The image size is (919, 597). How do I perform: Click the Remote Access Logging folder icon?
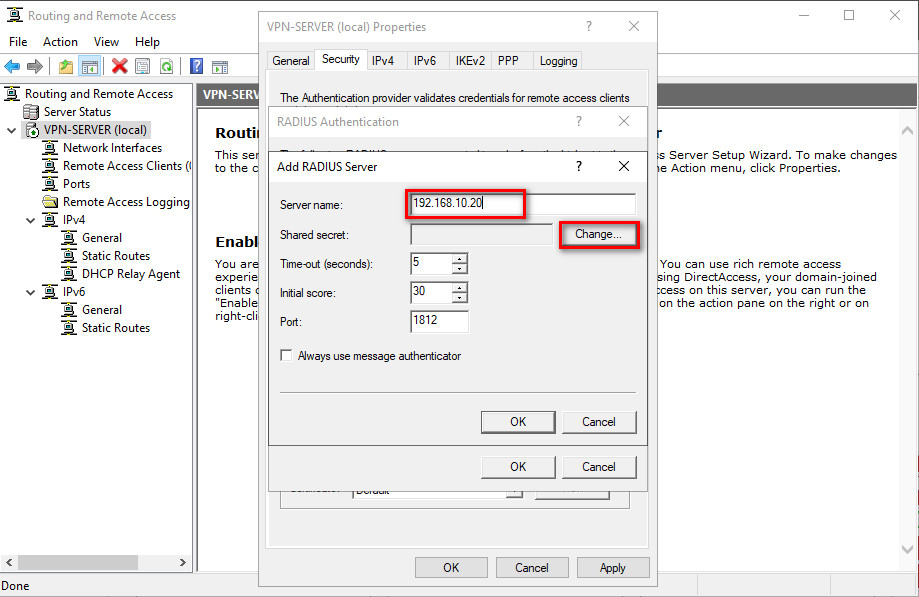point(51,202)
